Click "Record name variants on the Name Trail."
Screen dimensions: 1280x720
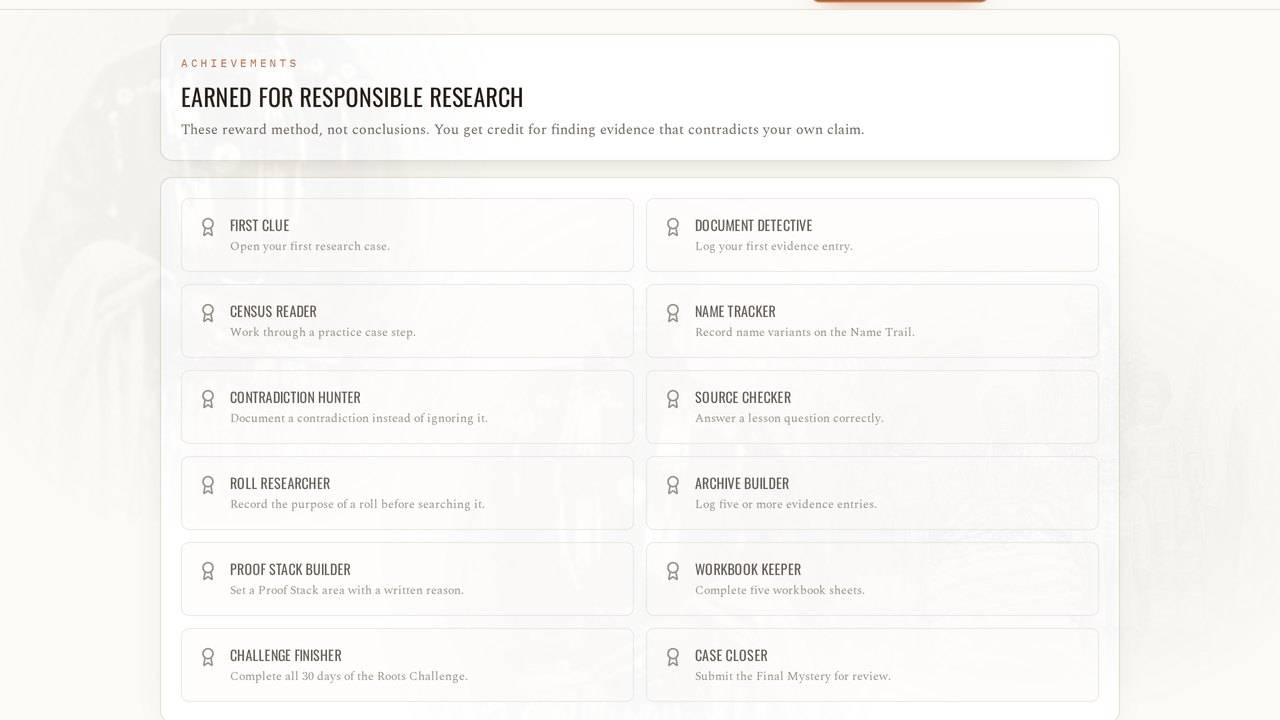pos(805,333)
